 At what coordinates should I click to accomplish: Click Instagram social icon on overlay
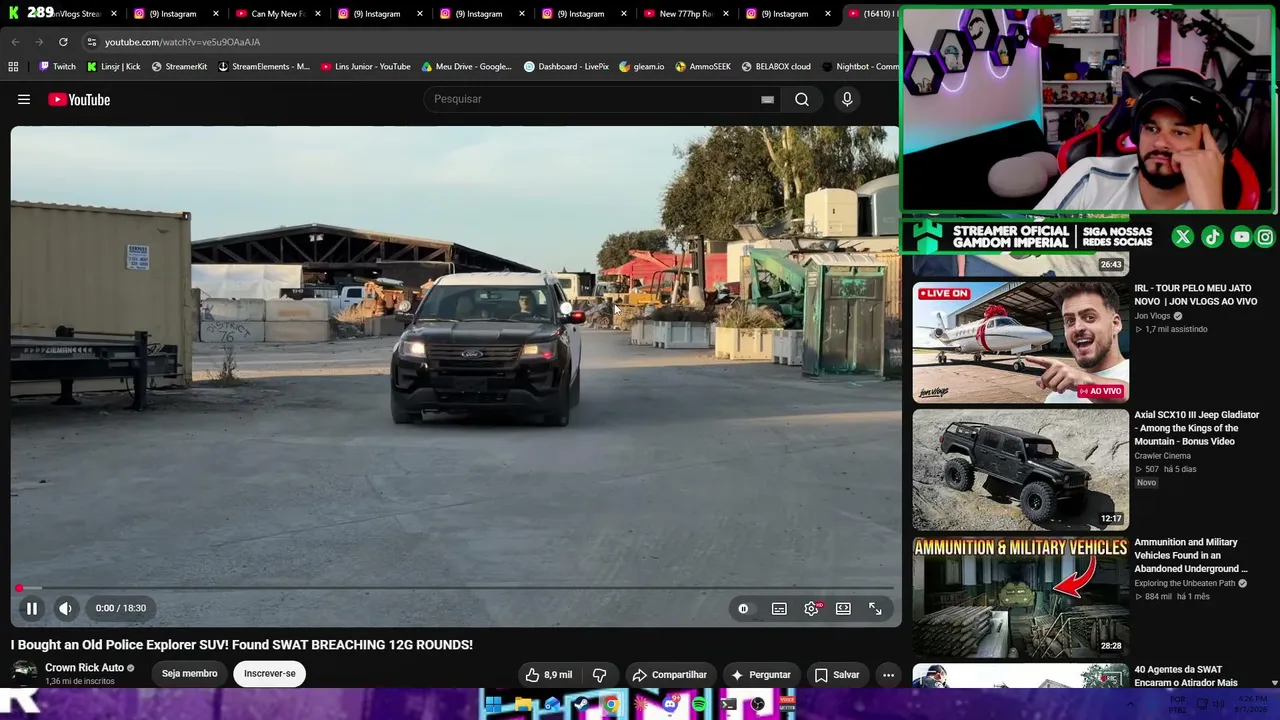pyautogui.click(x=1265, y=237)
